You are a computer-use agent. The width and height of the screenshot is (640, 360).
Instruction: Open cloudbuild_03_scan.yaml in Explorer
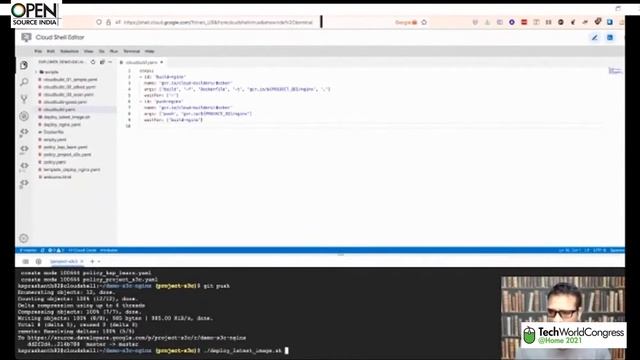[x=69, y=95]
